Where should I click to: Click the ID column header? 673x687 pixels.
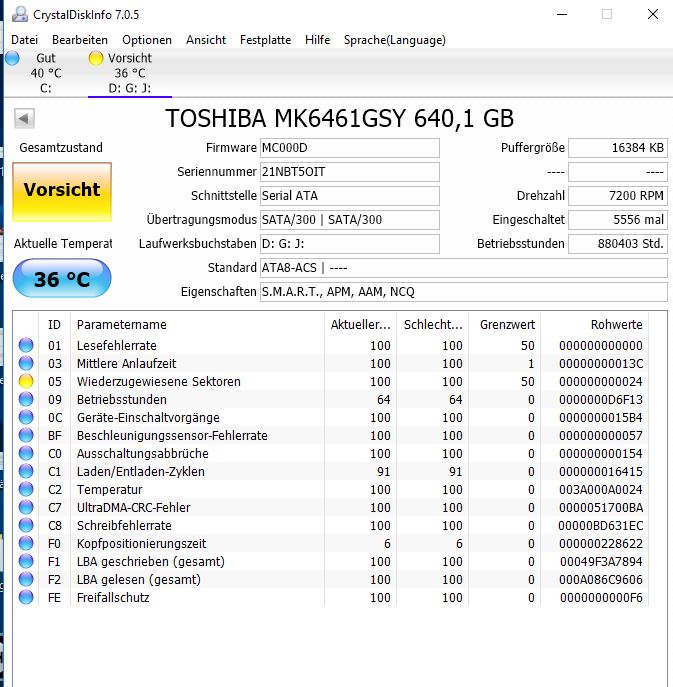(54, 325)
